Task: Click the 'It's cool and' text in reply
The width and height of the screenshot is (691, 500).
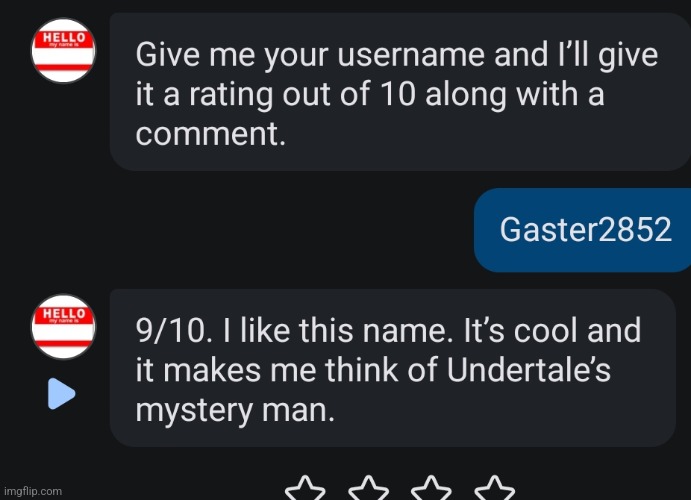Action: (552, 330)
